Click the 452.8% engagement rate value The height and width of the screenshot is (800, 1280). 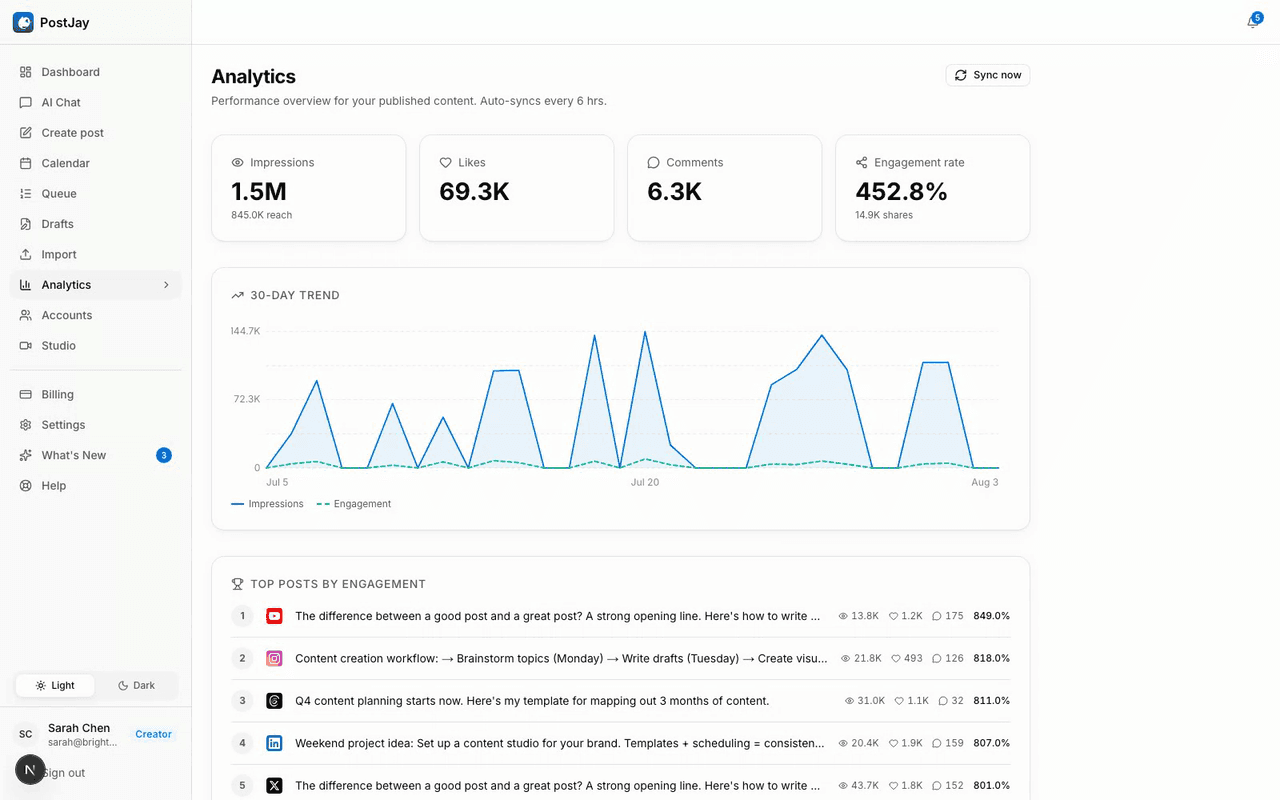[901, 191]
